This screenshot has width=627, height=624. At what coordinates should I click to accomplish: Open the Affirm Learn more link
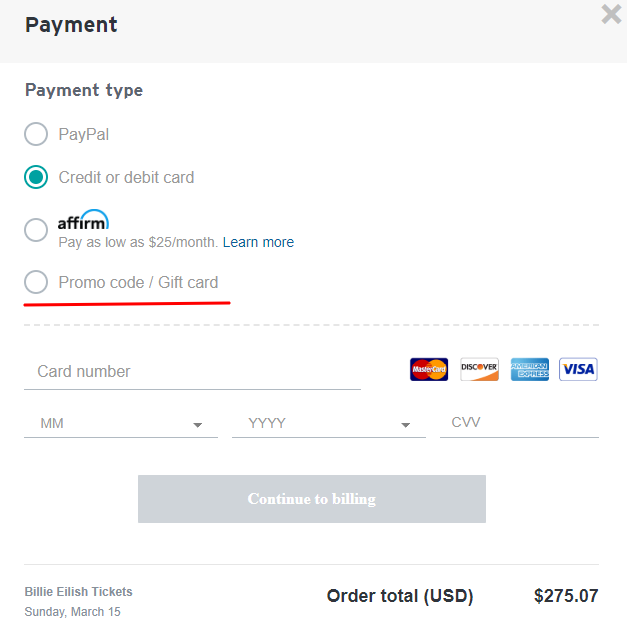[258, 242]
